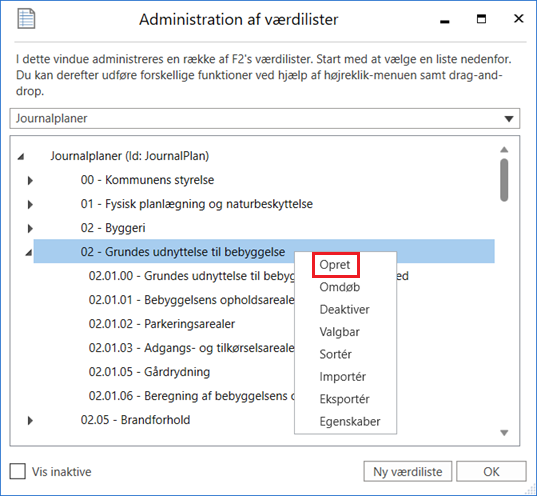Choose Opret in the context menu
This screenshot has width=537, height=496.
[335, 265]
